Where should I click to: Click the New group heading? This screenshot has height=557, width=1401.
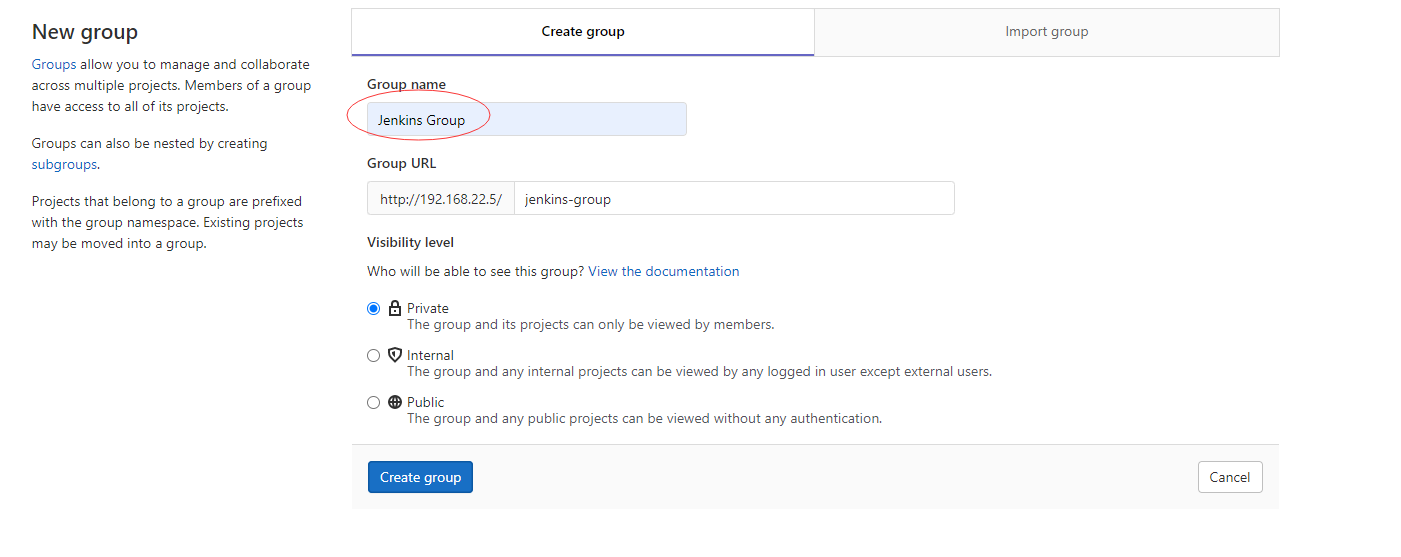click(85, 32)
